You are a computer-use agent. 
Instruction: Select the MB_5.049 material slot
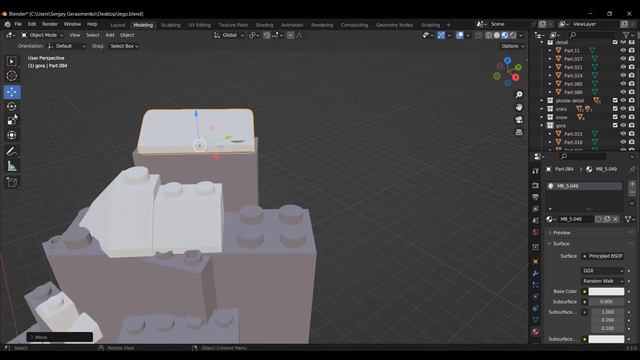click(584, 186)
